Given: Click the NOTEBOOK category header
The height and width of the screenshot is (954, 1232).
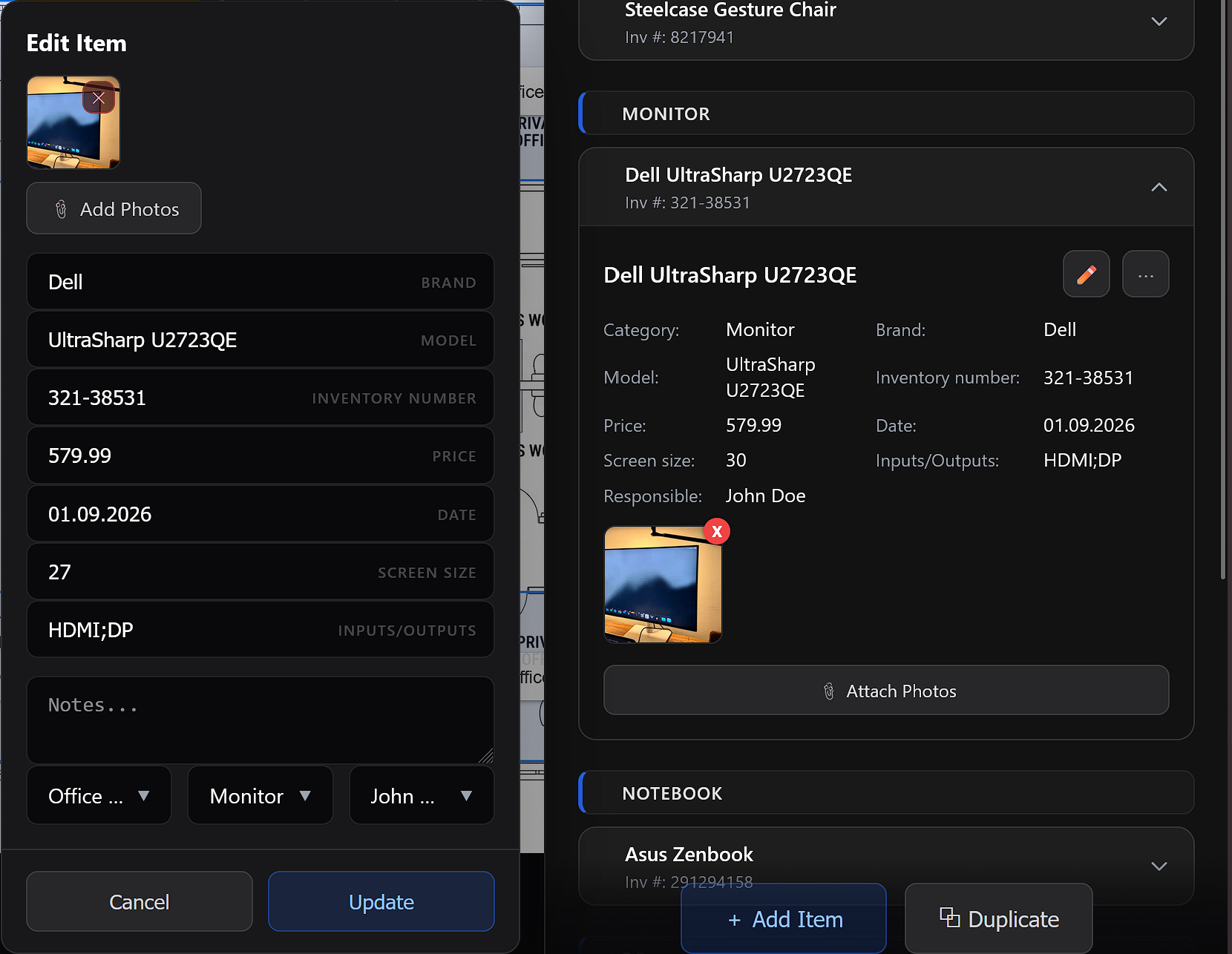Looking at the screenshot, I should click(x=886, y=793).
